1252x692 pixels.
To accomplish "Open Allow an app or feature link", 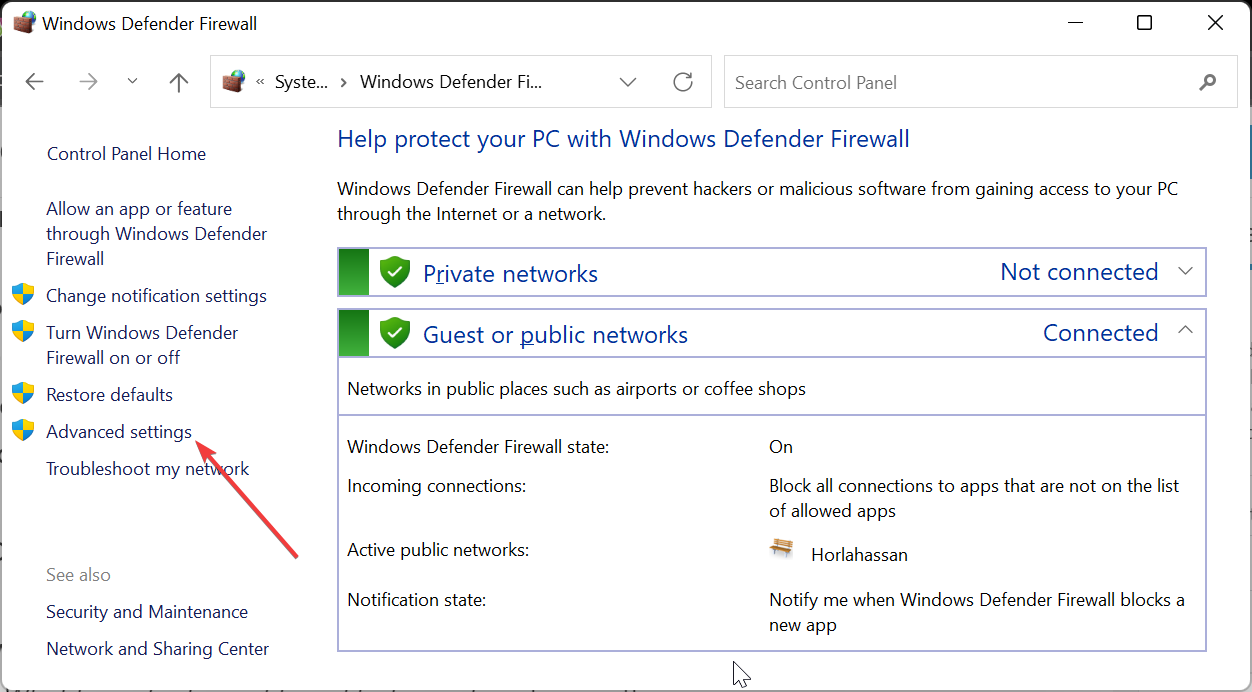I will 157,234.
